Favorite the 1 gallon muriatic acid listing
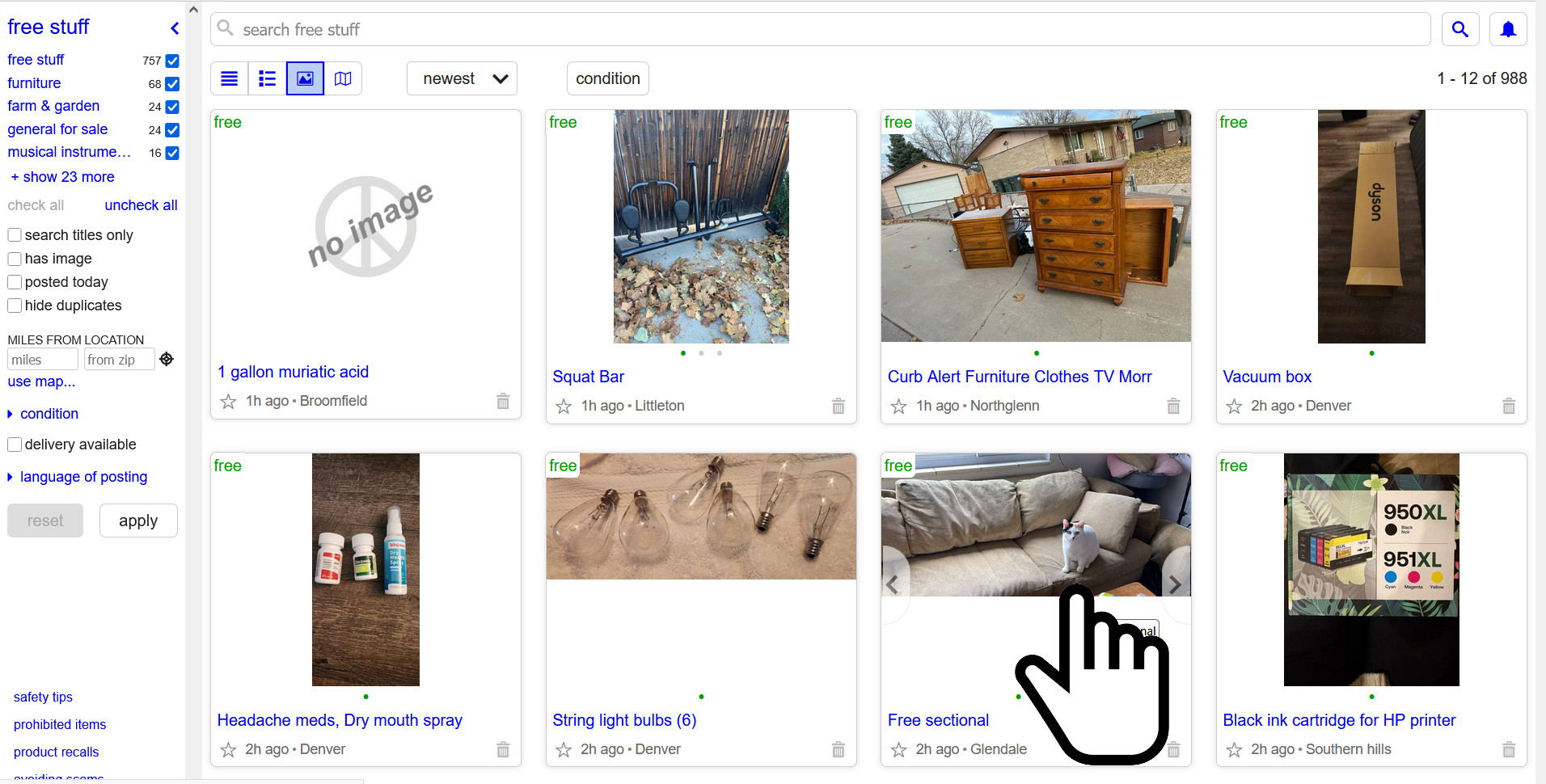Screen dimensions: 1546x784 pos(229,402)
